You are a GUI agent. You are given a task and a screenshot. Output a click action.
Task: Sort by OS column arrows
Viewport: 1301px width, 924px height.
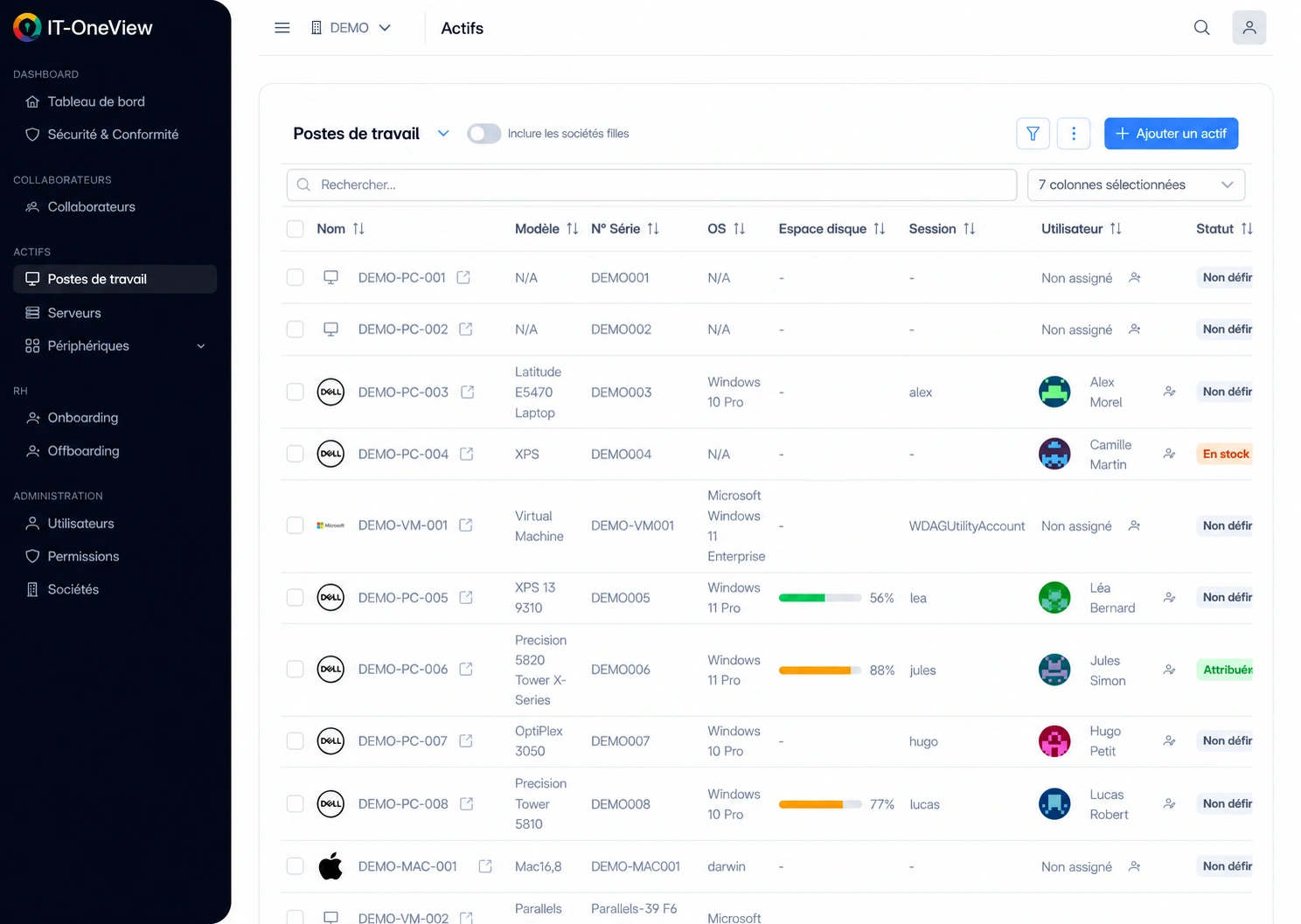click(739, 228)
